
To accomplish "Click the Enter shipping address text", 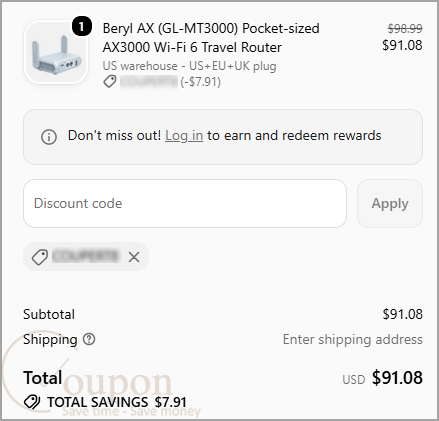I will coord(353,339).
